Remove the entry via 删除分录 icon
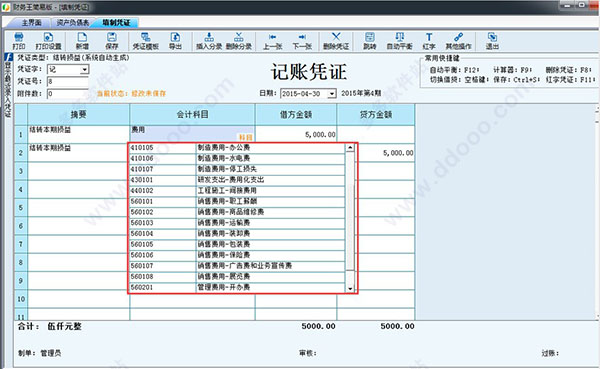This screenshot has width=600, height=369. (239, 41)
